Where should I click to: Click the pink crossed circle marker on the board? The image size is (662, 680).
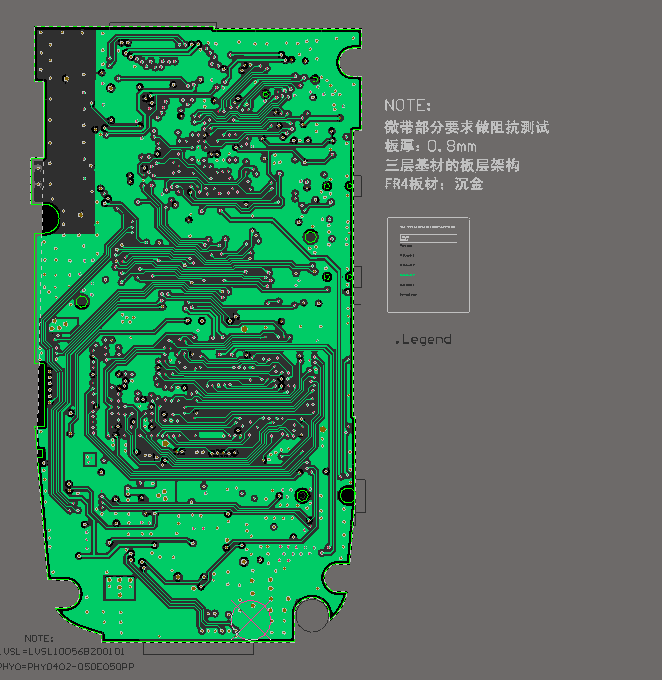click(251, 620)
